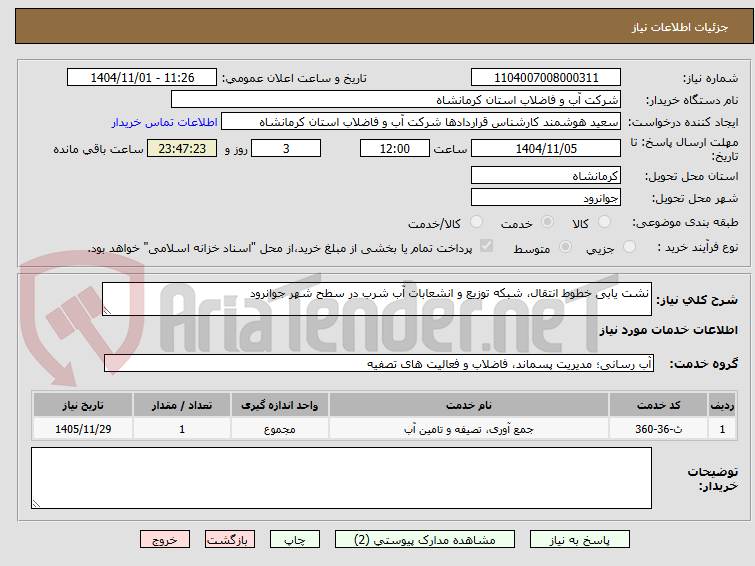
Task: Click the جزئیات اطلاعات نیاز page title
Action: 679,27
